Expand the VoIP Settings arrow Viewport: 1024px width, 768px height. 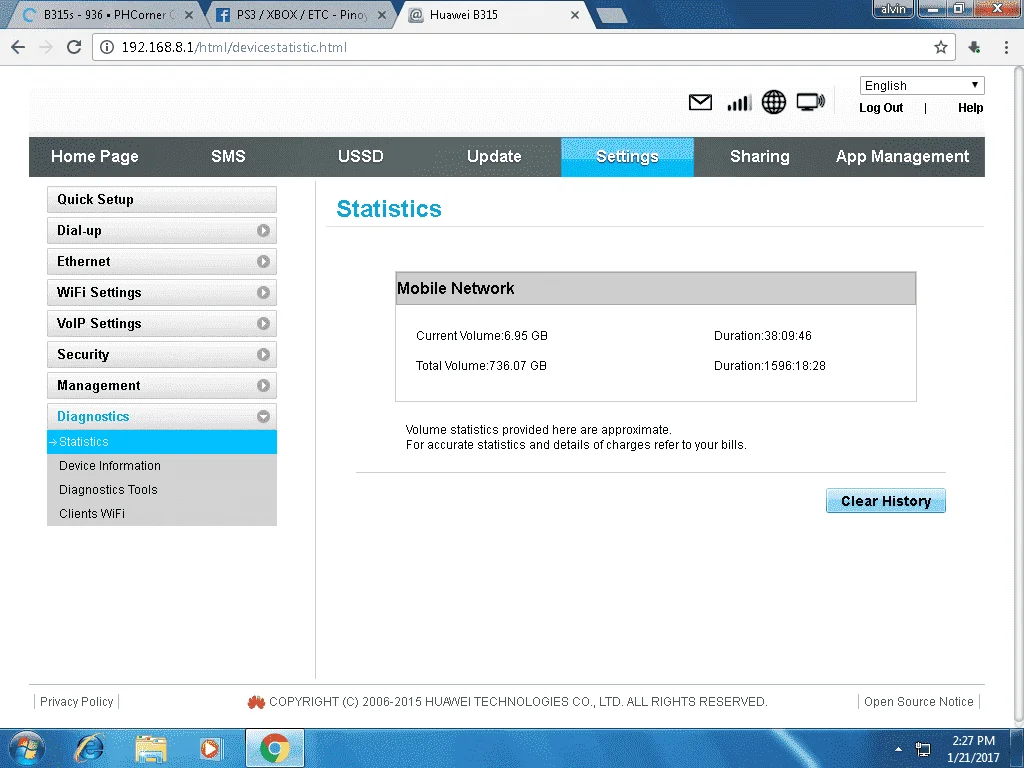[263, 323]
